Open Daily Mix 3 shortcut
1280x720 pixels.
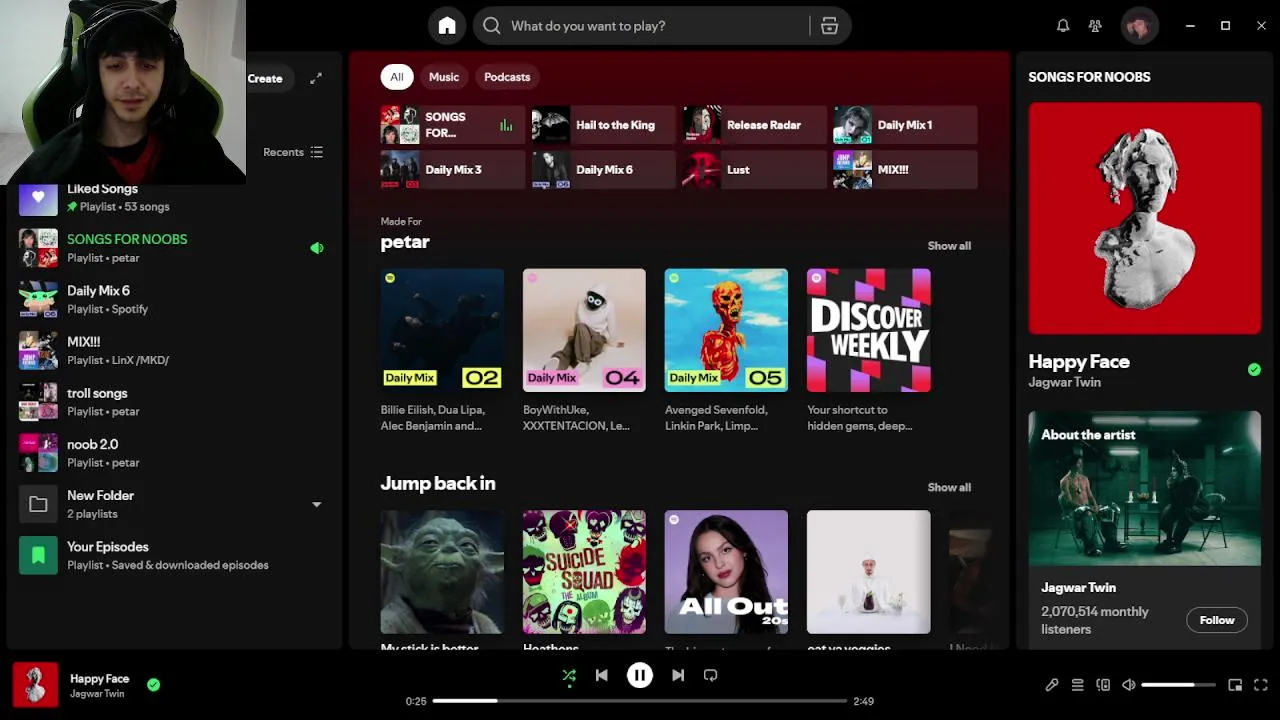click(453, 170)
